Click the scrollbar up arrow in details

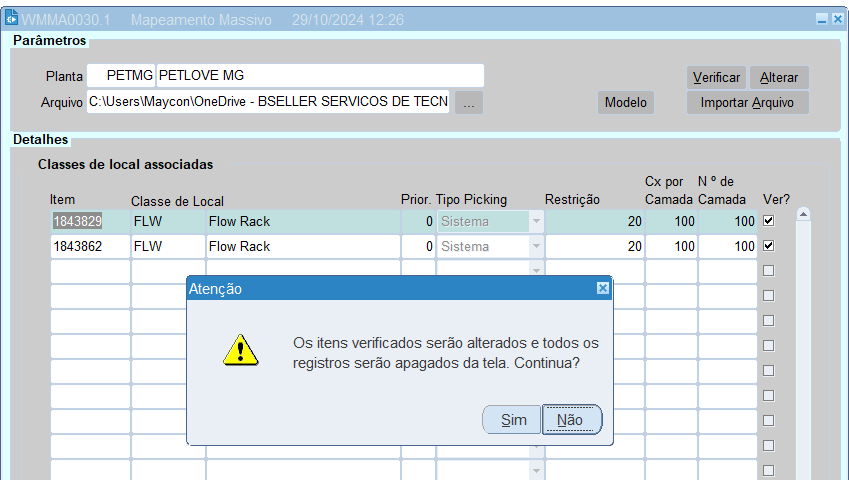(802, 214)
